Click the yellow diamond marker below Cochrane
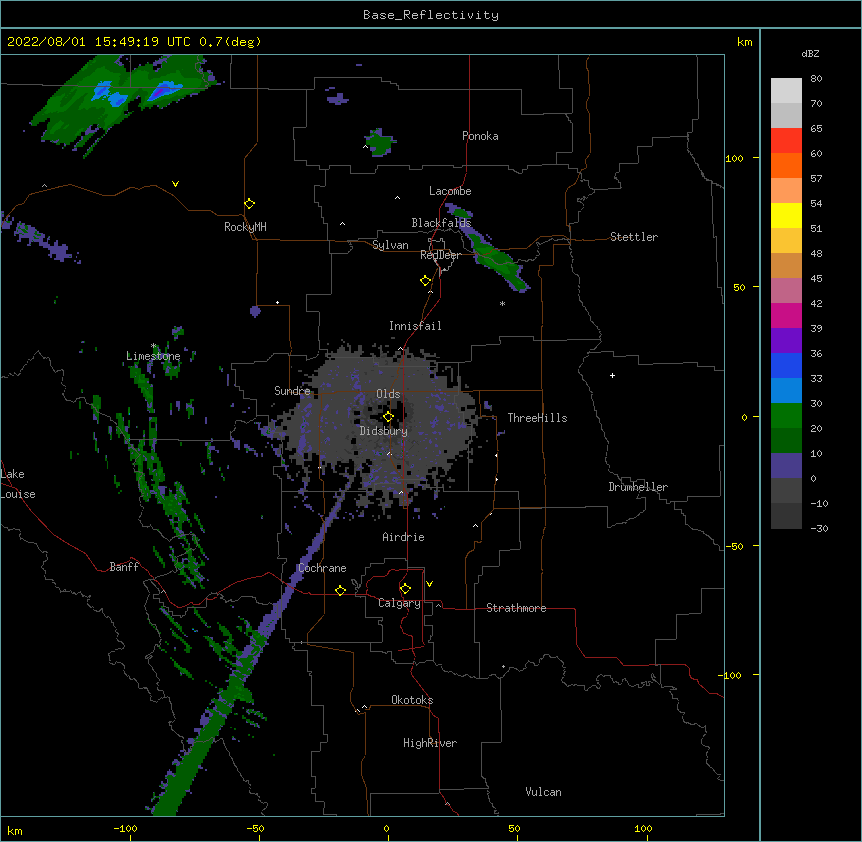 (340, 591)
